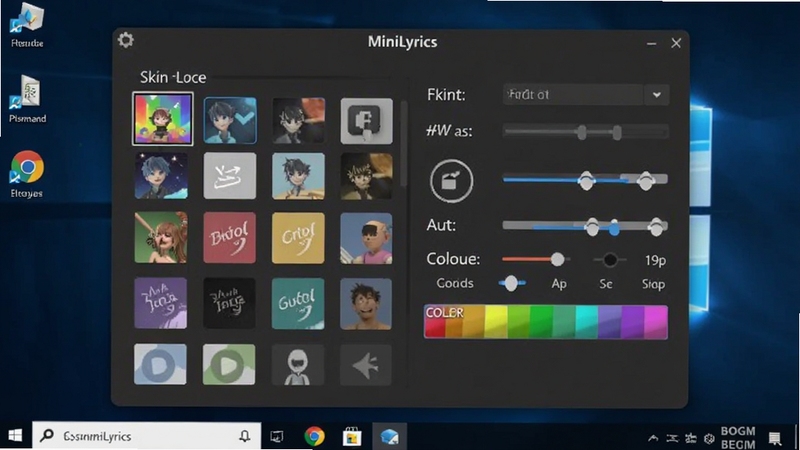The width and height of the screenshot is (800, 450).
Task: Select the Ap option
Action: coord(559,284)
